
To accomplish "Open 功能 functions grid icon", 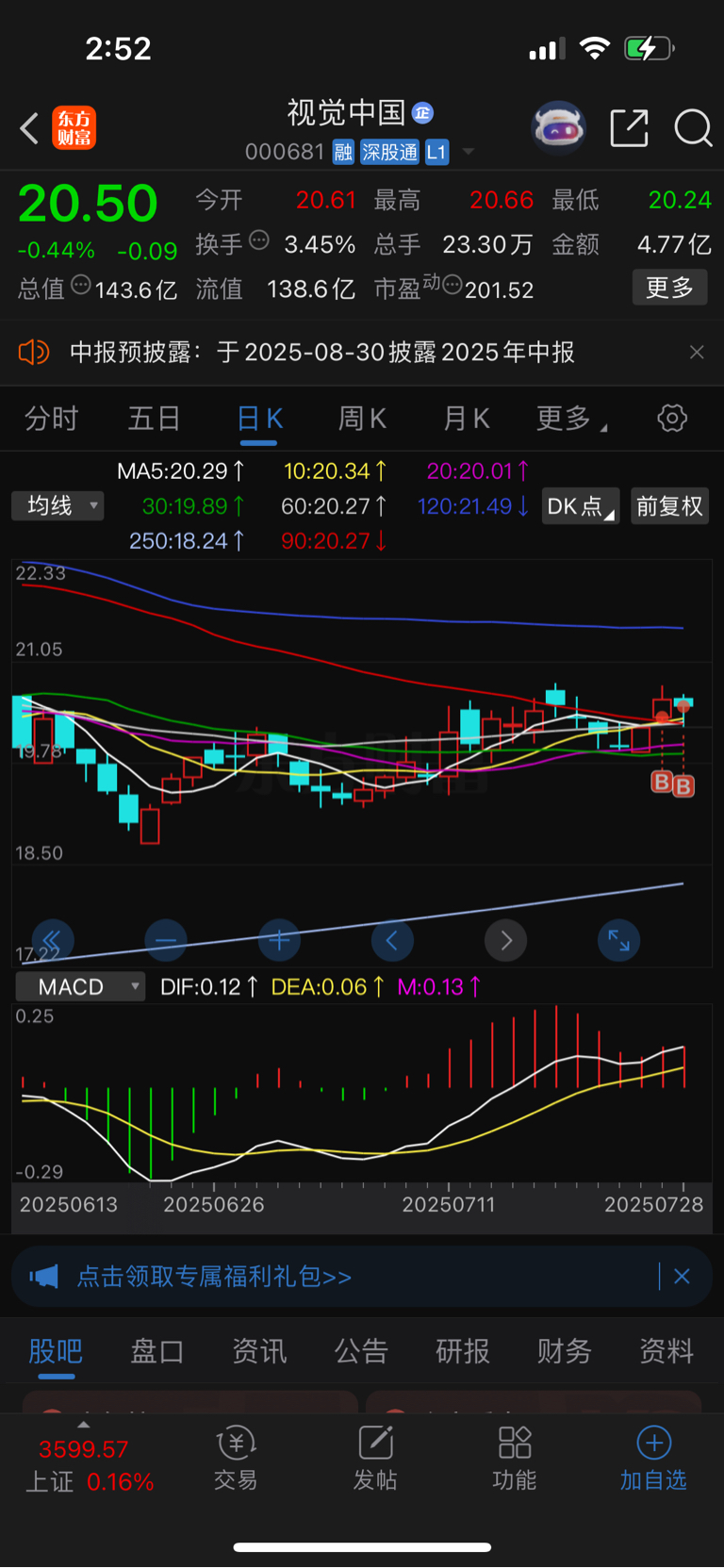I will [515, 1458].
